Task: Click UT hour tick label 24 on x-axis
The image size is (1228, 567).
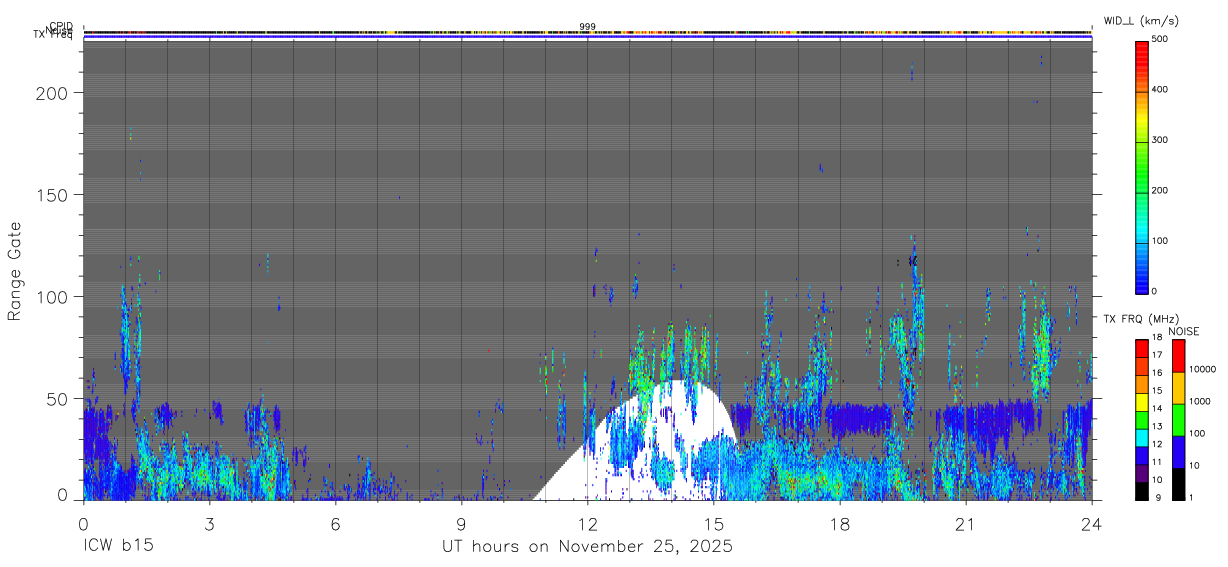Action: [1092, 524]
